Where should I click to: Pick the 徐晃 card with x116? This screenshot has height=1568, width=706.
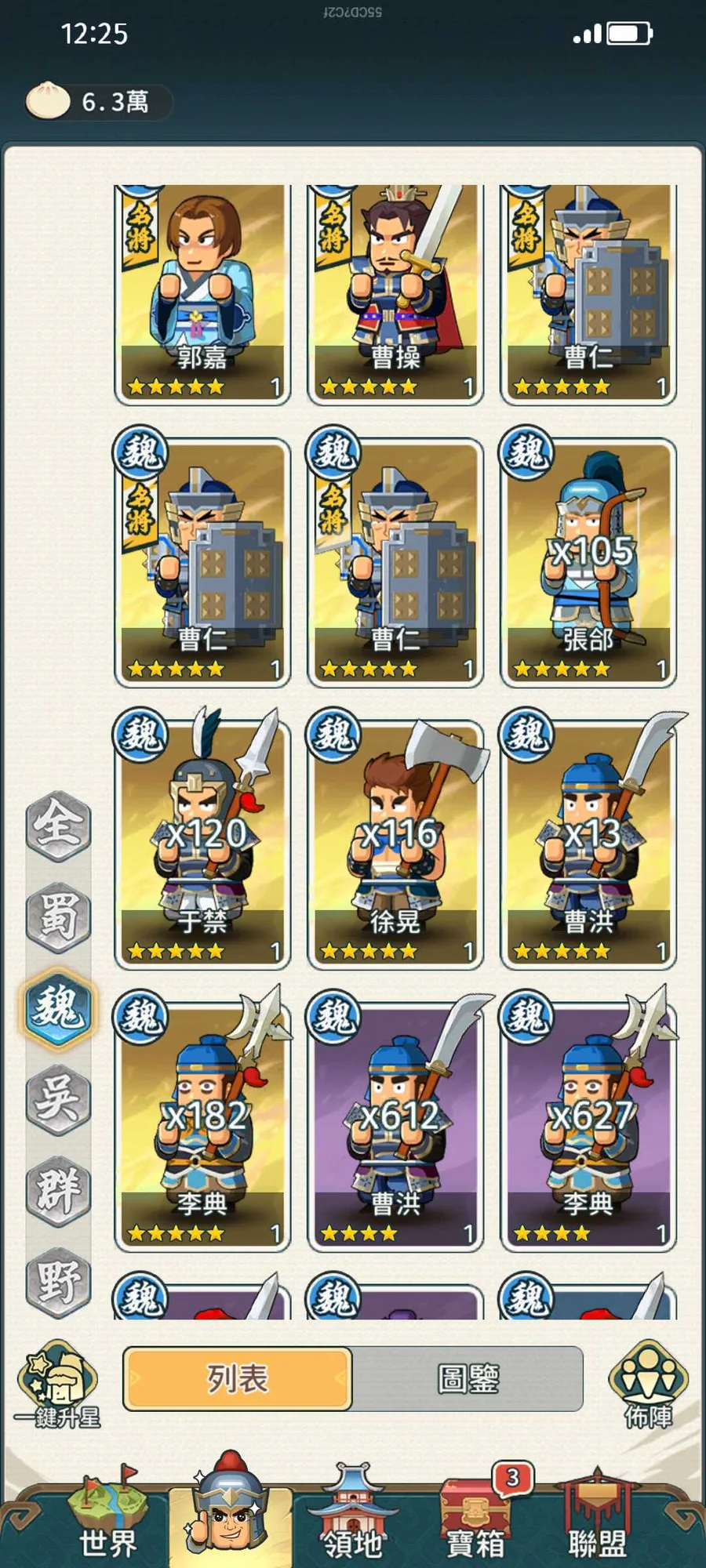[395, 844]
